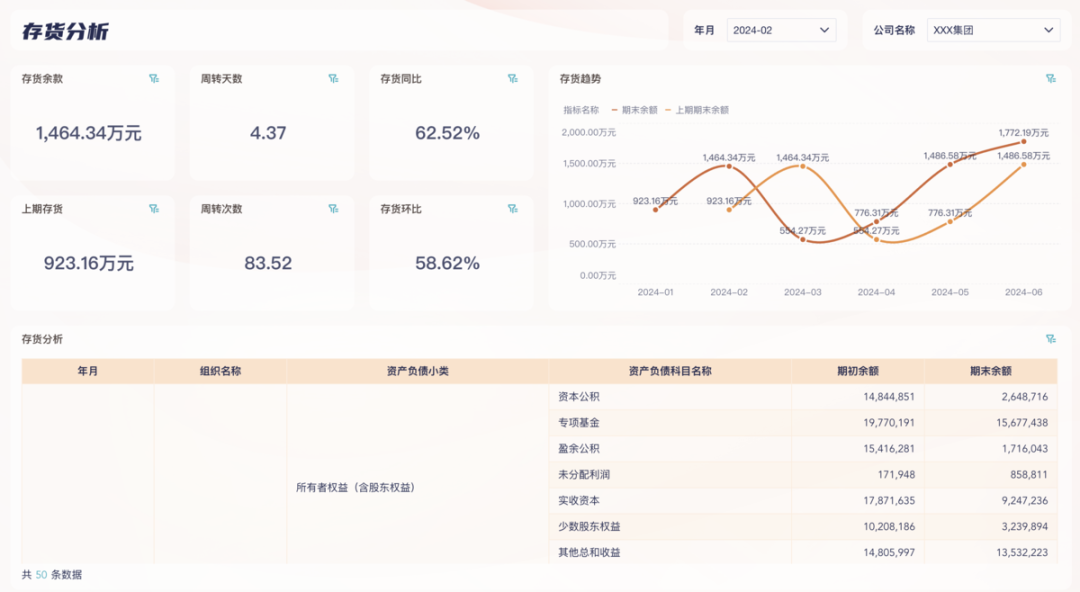Open the 年月 dropdown showing 2024-02

pos(780,30)
